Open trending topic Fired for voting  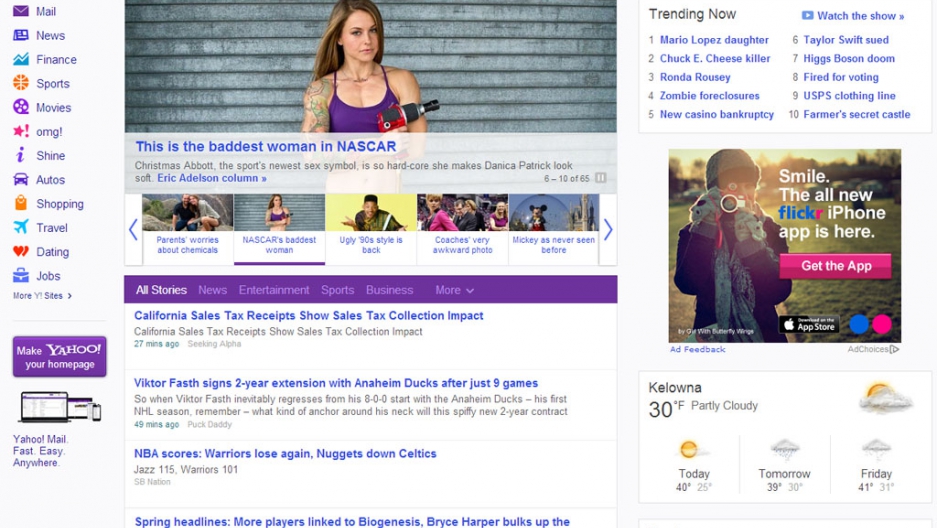point(841,77)
